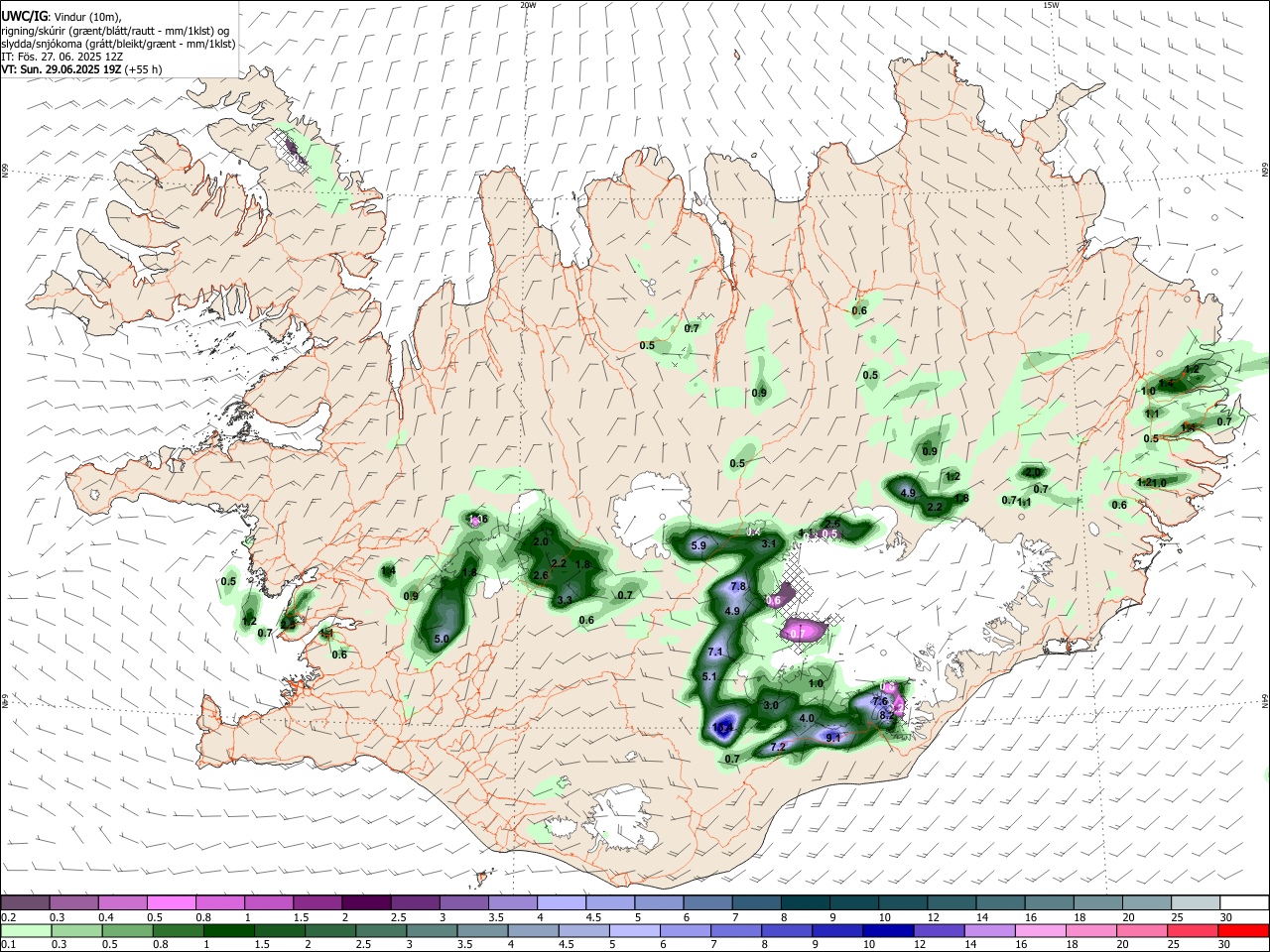The image size is (1270, 952).
Task: Click the 3.3 precipitation value on the map
Action: coord(565,600)
